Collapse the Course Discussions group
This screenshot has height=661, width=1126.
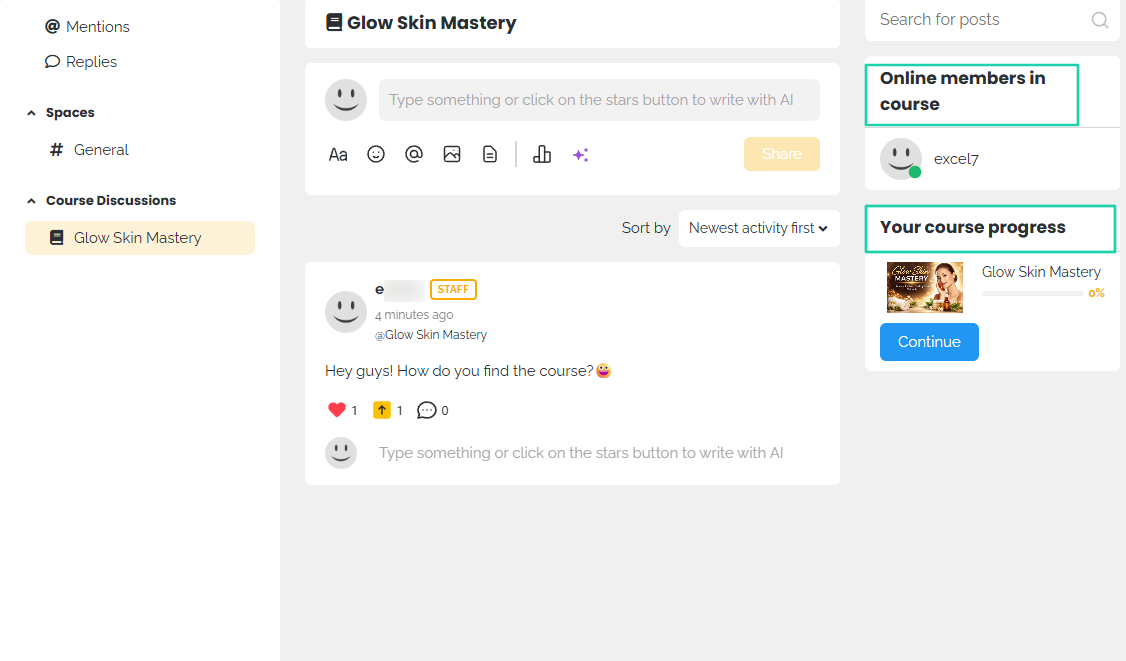32,200
